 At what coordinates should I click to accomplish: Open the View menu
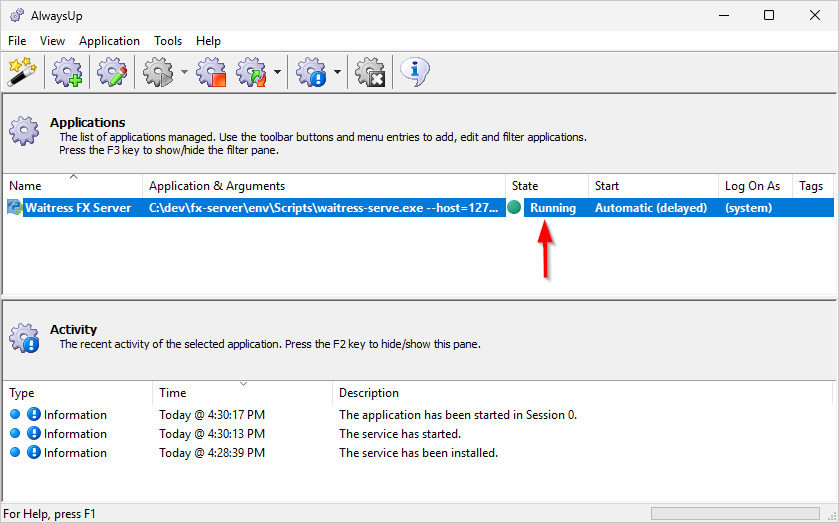[x=52, y=41]
